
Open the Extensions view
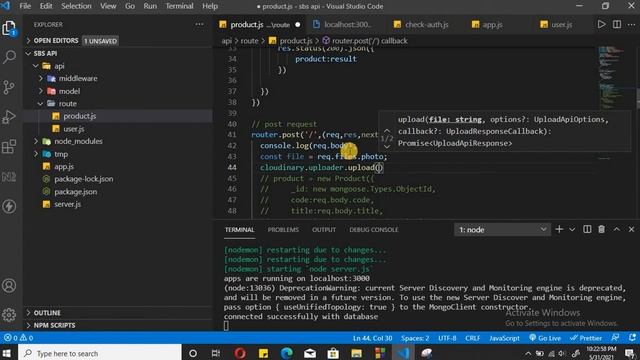coord(9,147)
